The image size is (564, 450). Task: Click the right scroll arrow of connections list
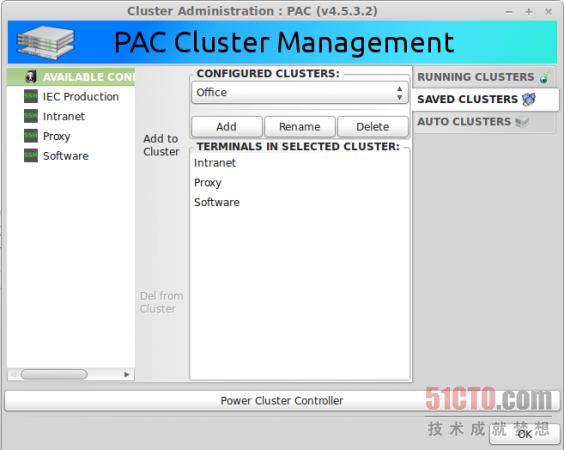[126, 374]
